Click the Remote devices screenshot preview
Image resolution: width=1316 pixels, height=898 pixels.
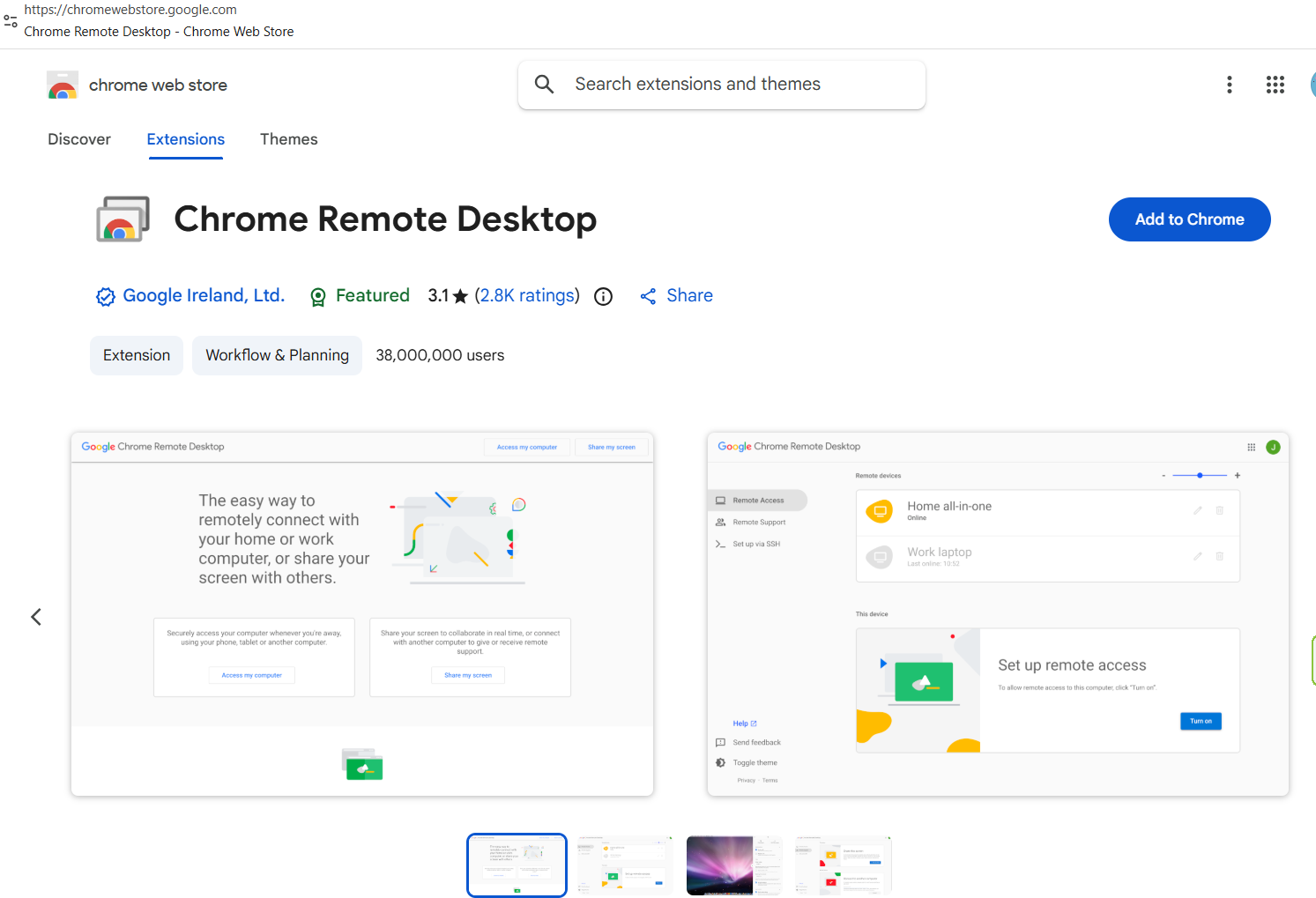pyautogui.click(x=998, y=614)
